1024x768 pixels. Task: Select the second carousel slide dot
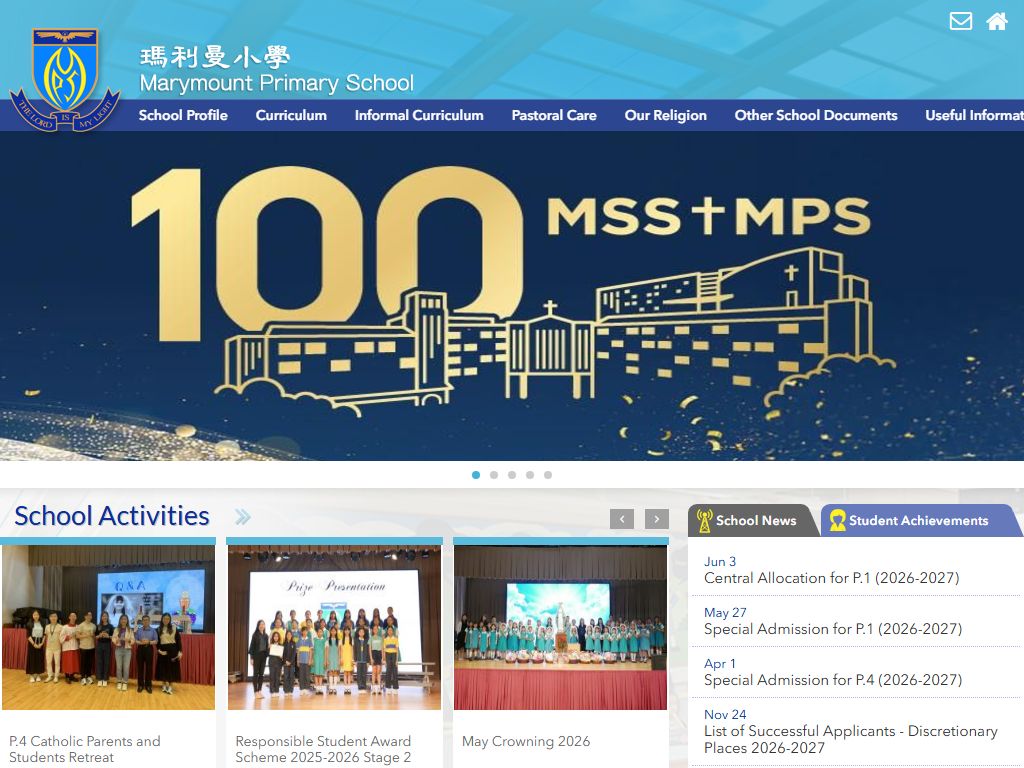point(494,475)
